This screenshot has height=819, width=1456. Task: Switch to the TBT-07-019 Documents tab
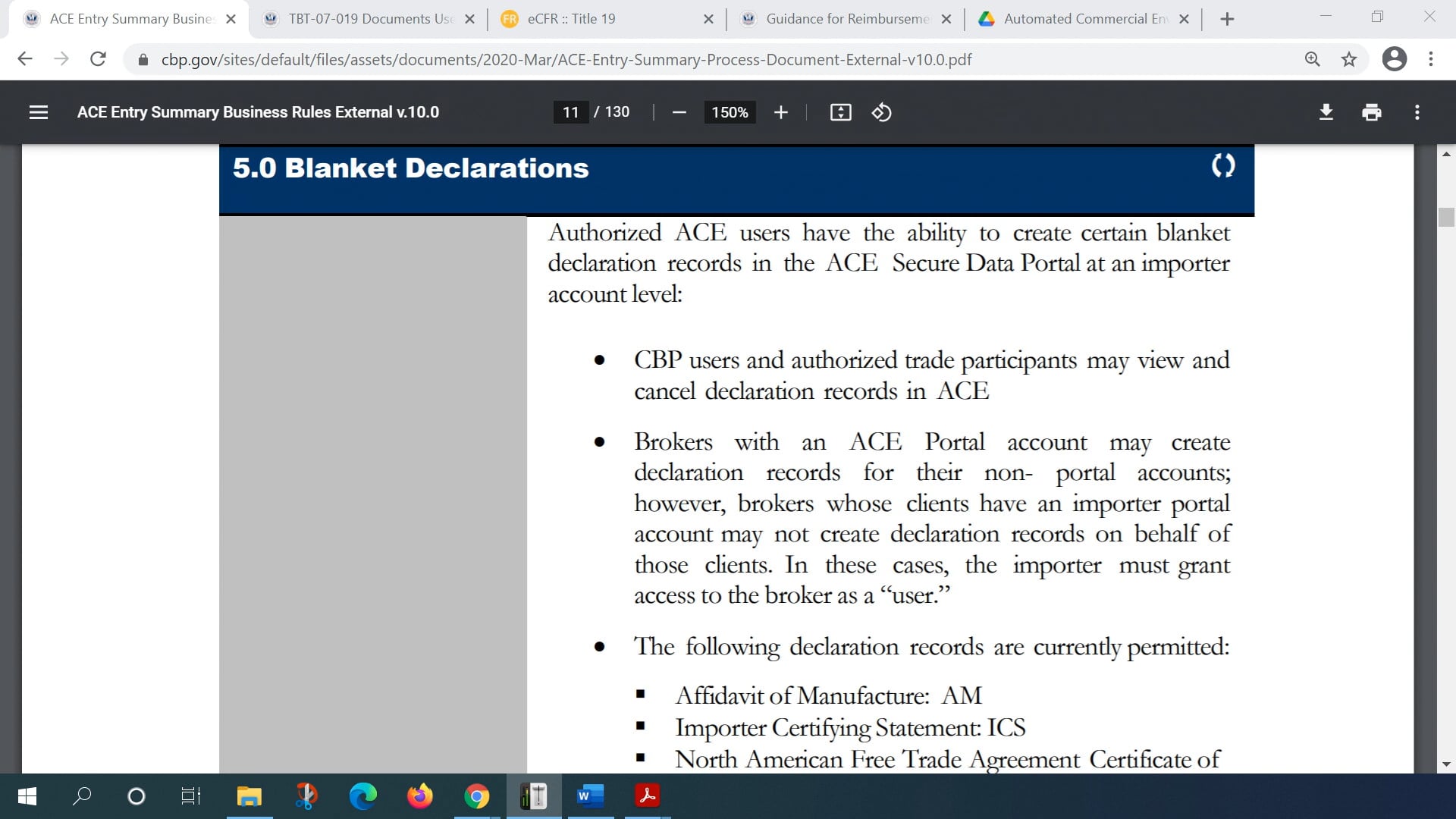(369, 18)
